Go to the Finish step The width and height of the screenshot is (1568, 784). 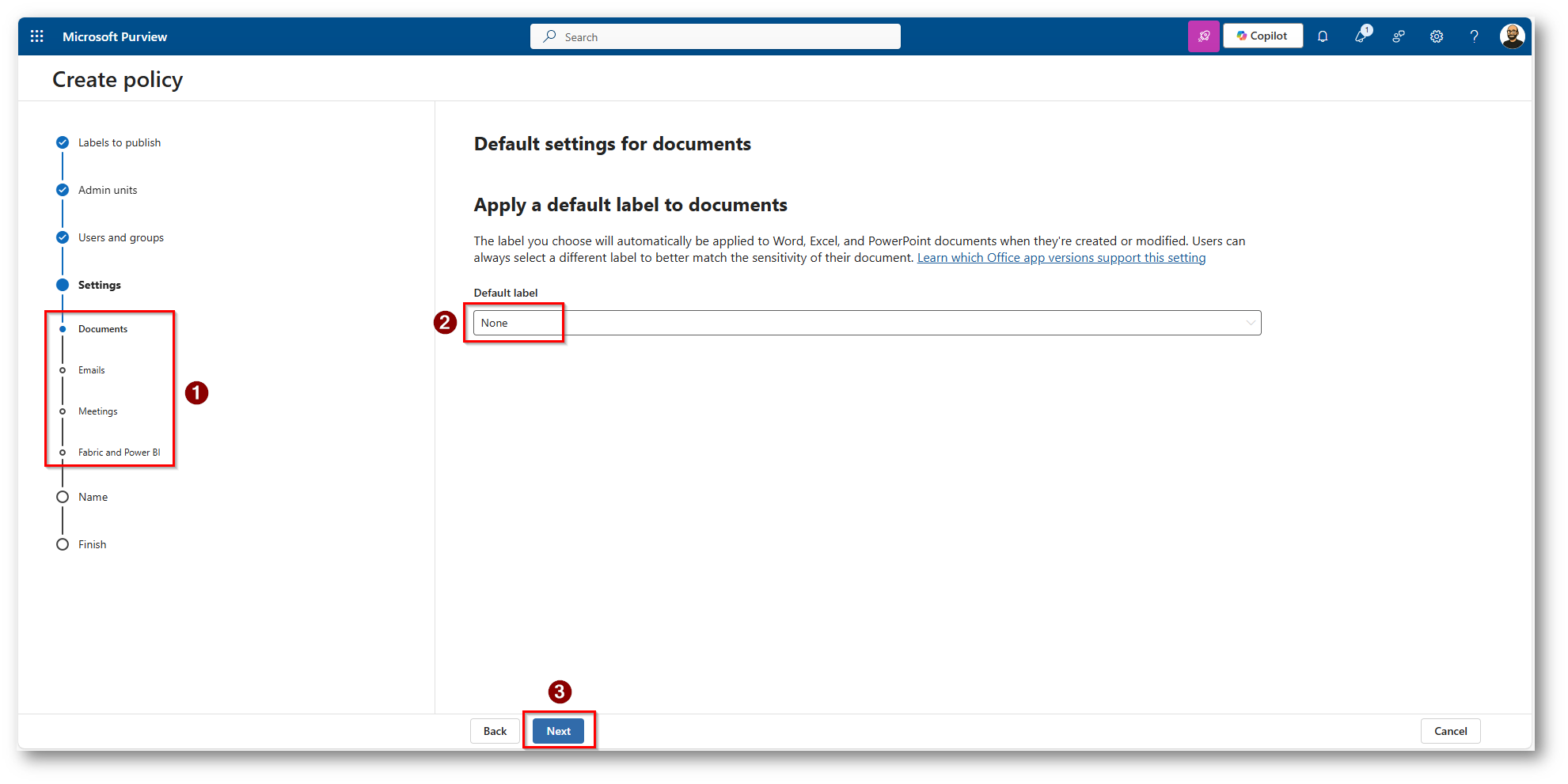[x=93, y=544]
